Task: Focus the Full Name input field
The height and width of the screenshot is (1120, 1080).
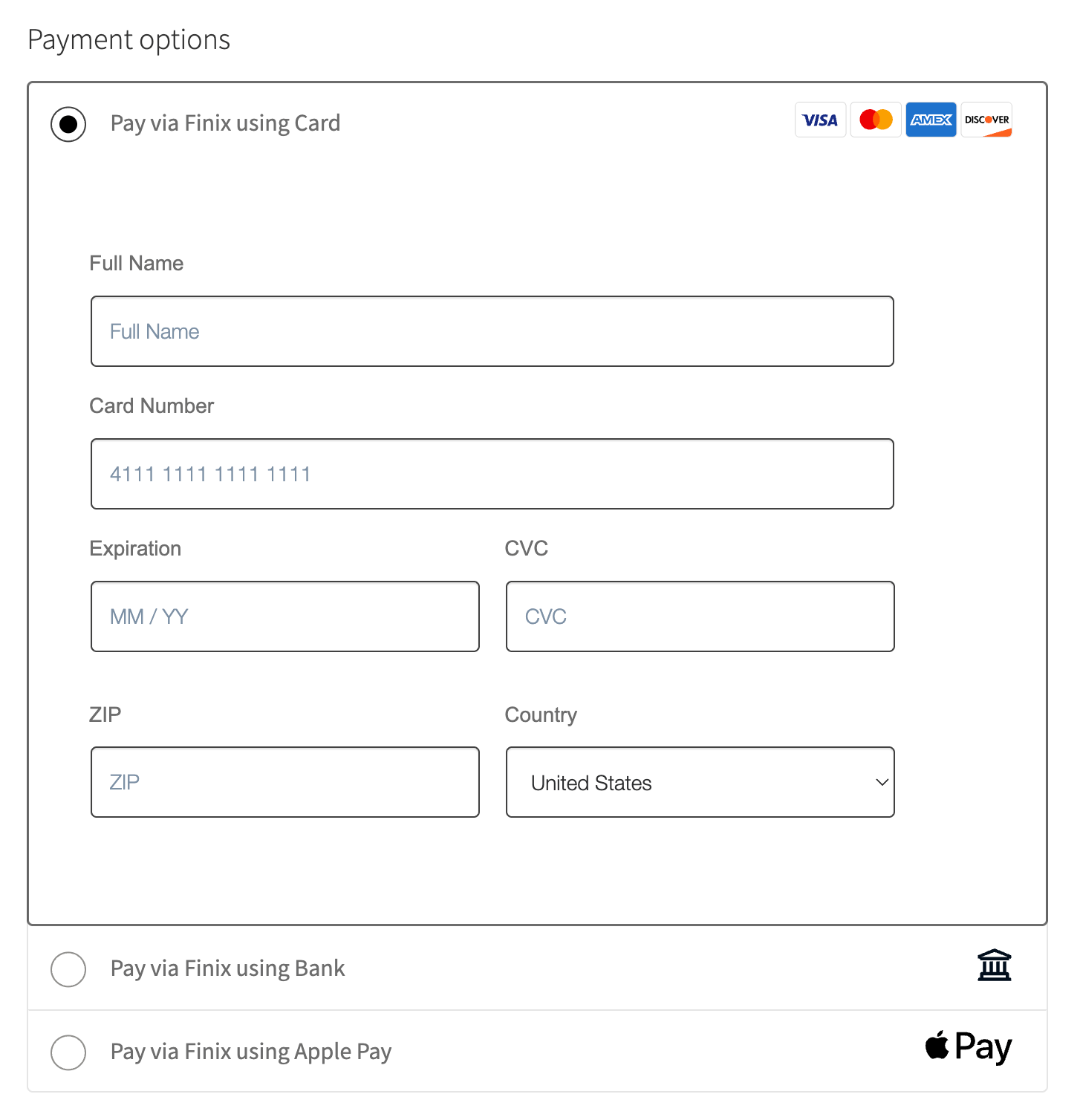Action: [x=492, y=331]
